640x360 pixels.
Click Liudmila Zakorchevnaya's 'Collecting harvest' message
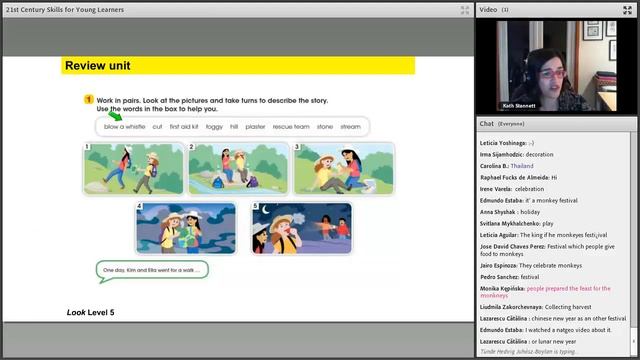tap(536, 307)
